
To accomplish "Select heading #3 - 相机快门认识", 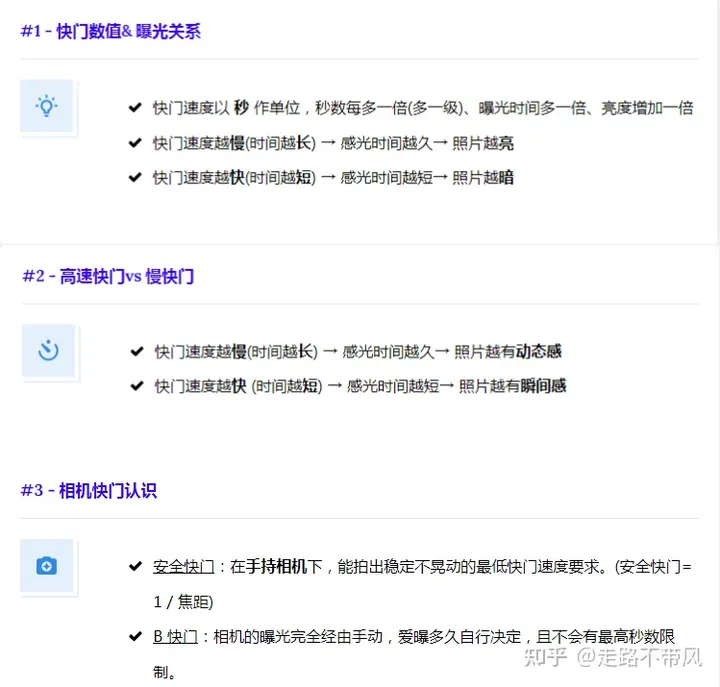I will [88, 491].
